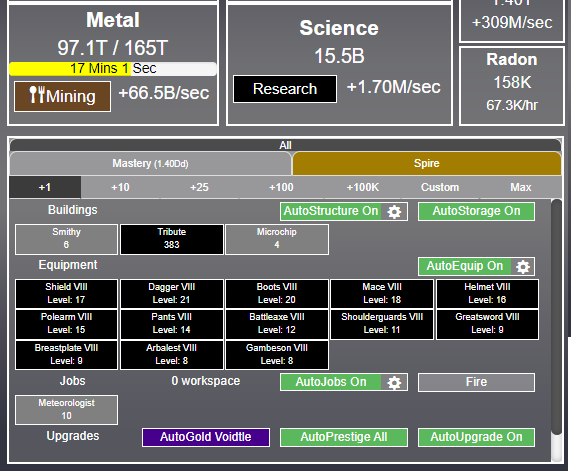The width and height of the screenshot is (571, 471).
Task: Open AutoStructure settings gear icon
Action: 394,212
